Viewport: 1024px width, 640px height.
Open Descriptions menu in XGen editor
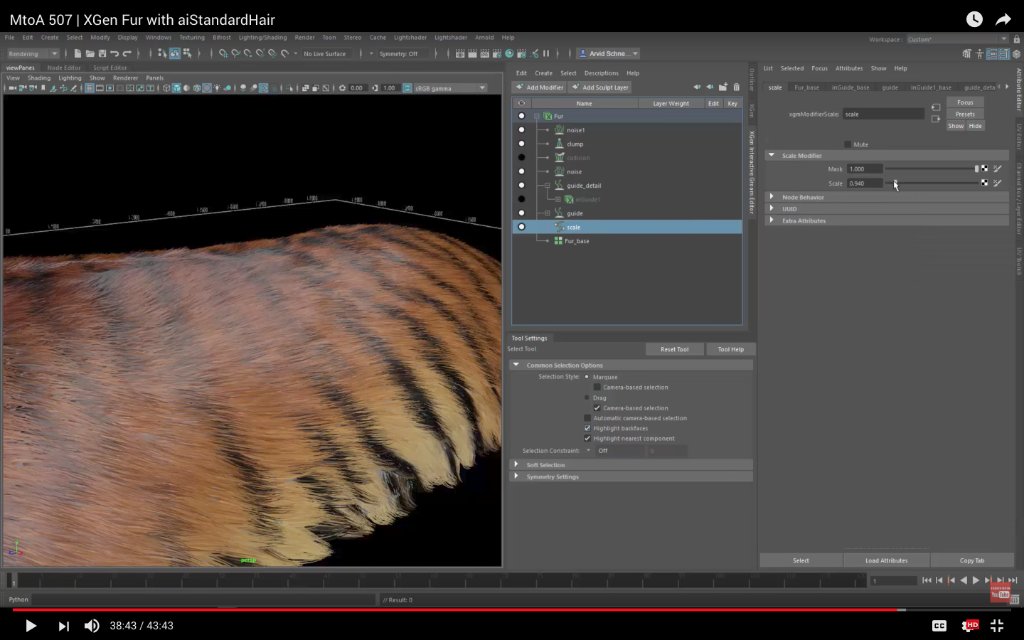[601, 73]
